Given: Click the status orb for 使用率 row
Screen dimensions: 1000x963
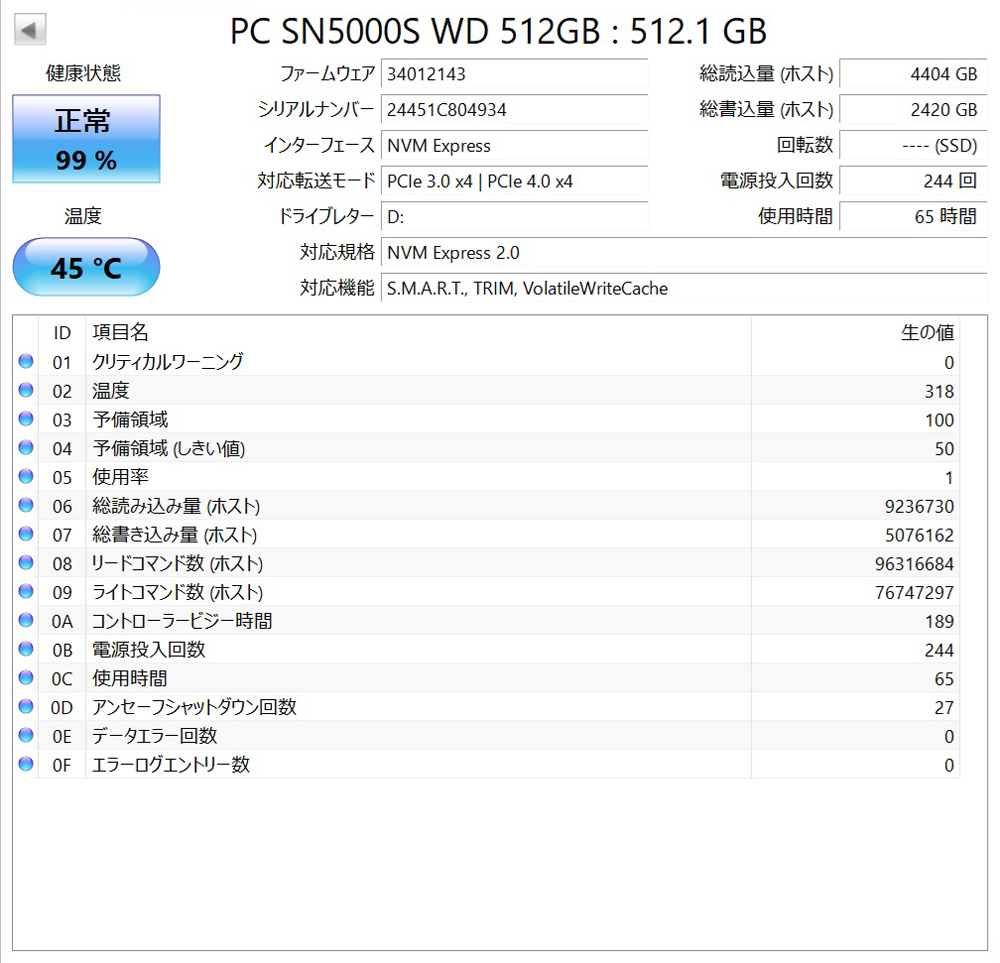Looking at the screenshot, I should click(x=26, y=477).
